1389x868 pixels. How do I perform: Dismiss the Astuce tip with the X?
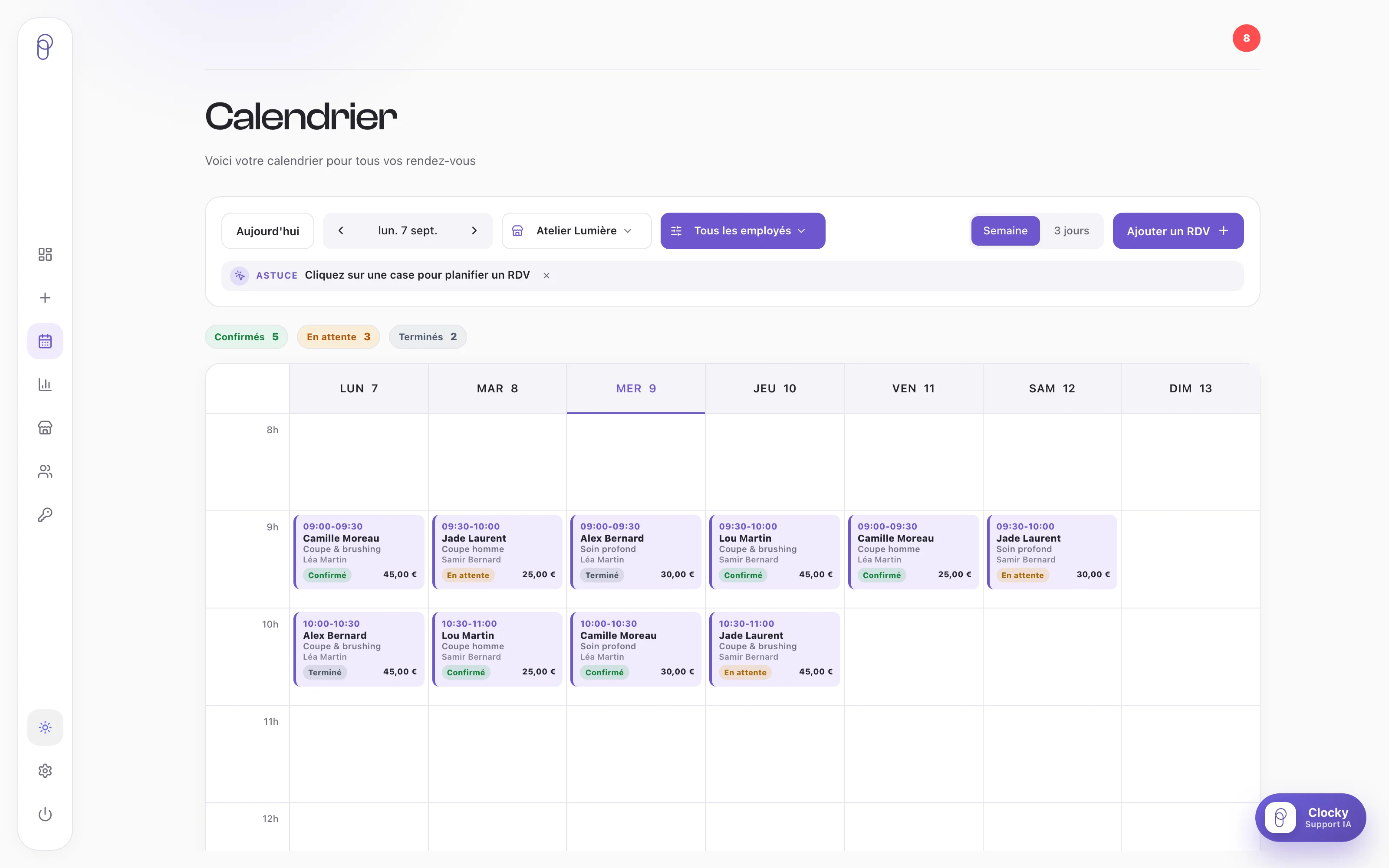pos(546,276)
